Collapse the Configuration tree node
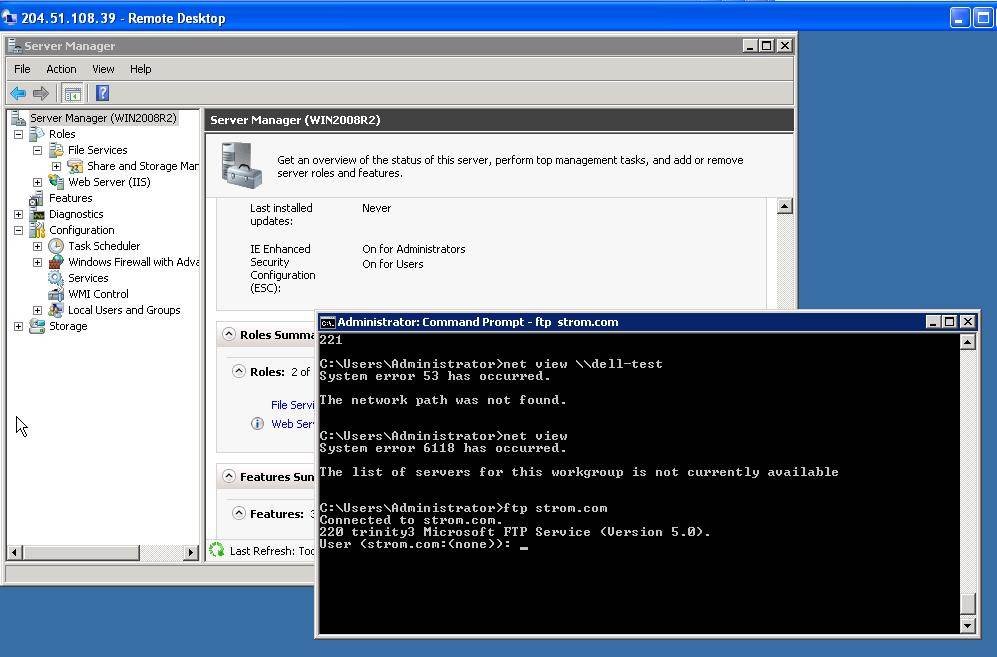997x657 pixels. (x=18, y=230)
